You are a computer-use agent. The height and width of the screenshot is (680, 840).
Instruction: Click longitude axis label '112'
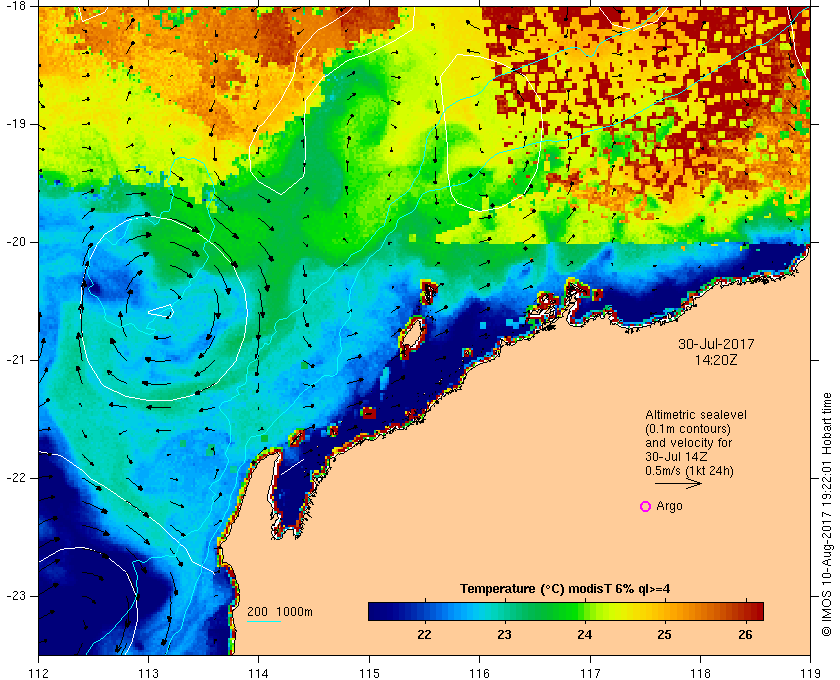point(39,673)
